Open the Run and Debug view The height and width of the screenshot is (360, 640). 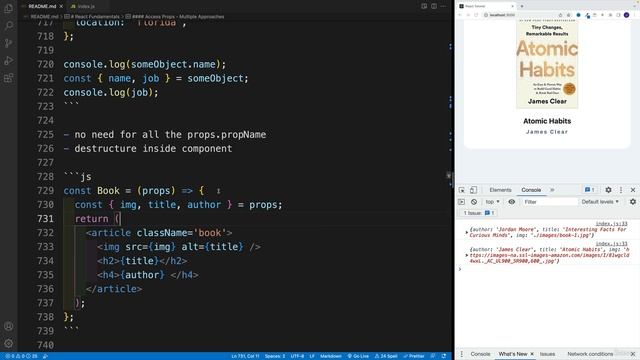[x=8, y=60]
